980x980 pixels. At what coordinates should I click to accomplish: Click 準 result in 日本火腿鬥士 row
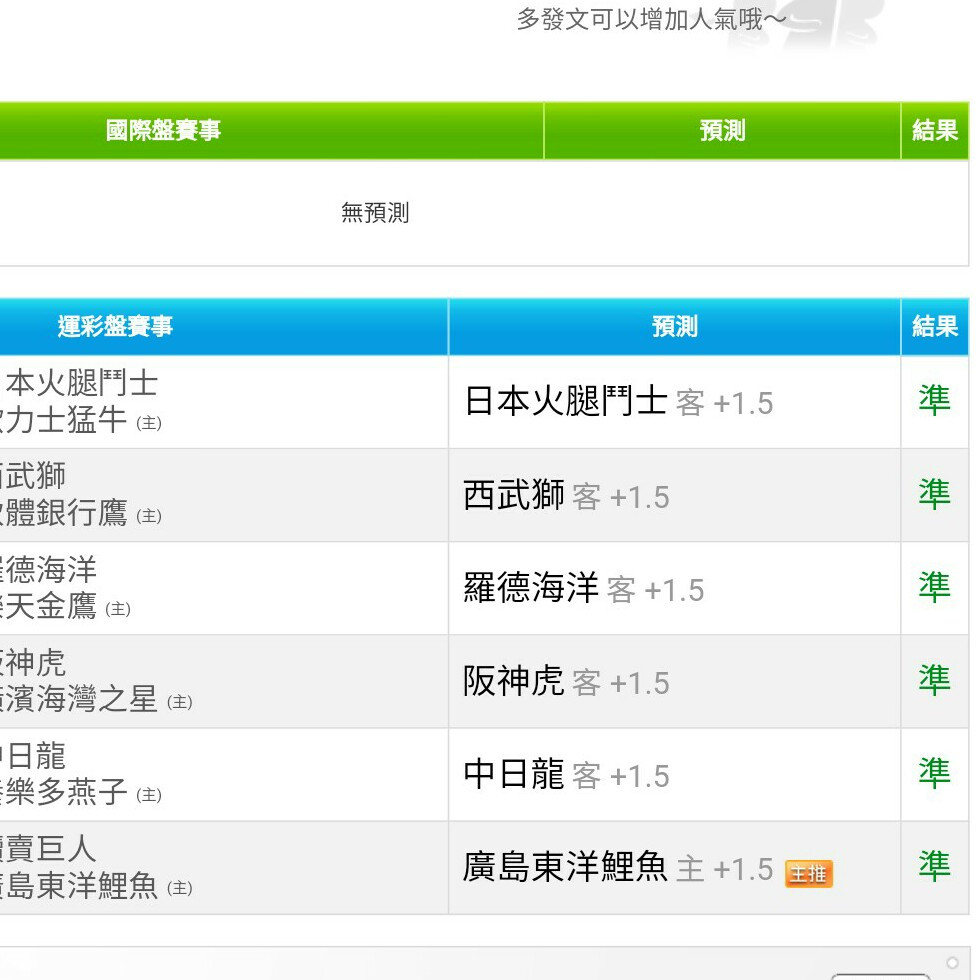pyautogui.click(x=934, y=401)
